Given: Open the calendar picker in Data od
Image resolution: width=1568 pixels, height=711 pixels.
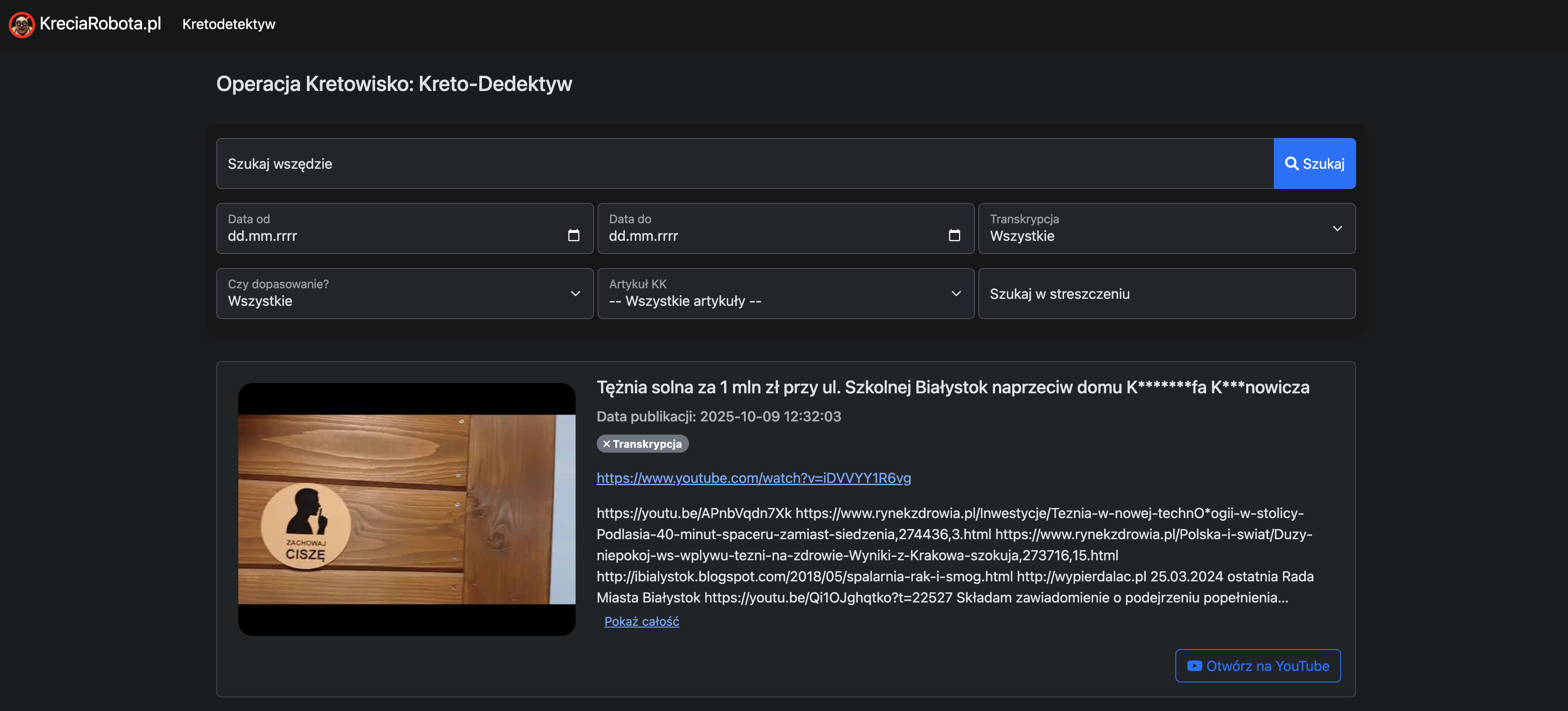Looking at the screenshot, I should click(x=573, y=236).
